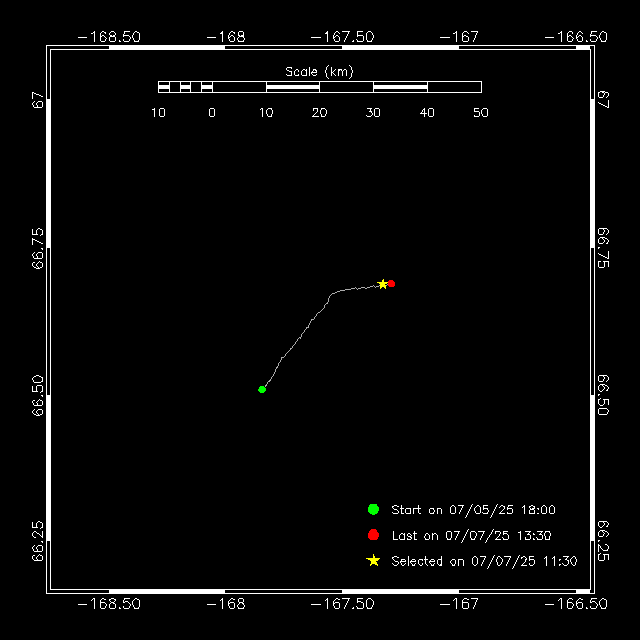Click the 0 label under the scale bar
Screen dimensions: 640x640
212,113
